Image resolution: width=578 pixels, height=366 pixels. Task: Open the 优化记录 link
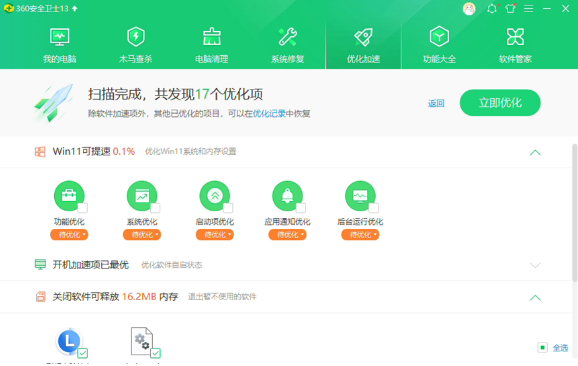coord(269,114)
